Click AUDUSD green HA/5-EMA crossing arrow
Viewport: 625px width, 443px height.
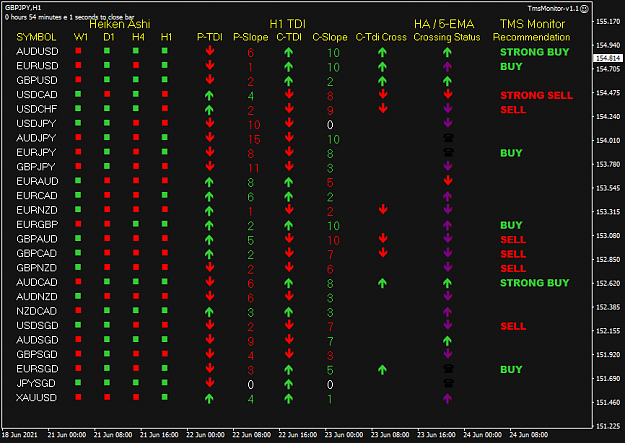(x=447, y=51)
